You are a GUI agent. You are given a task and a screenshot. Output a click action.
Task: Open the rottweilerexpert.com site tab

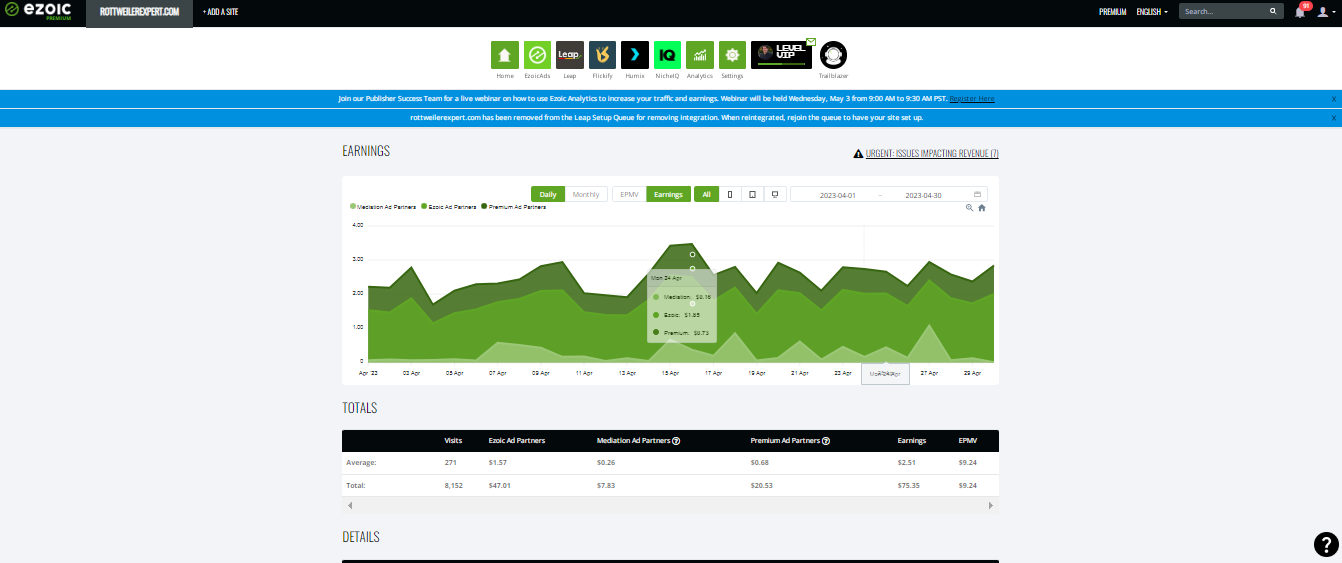click(x=139, y=12)
